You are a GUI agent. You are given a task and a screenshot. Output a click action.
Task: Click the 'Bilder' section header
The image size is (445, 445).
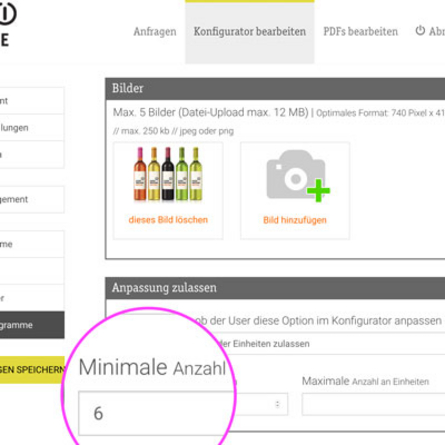click(x=275, y=89)
